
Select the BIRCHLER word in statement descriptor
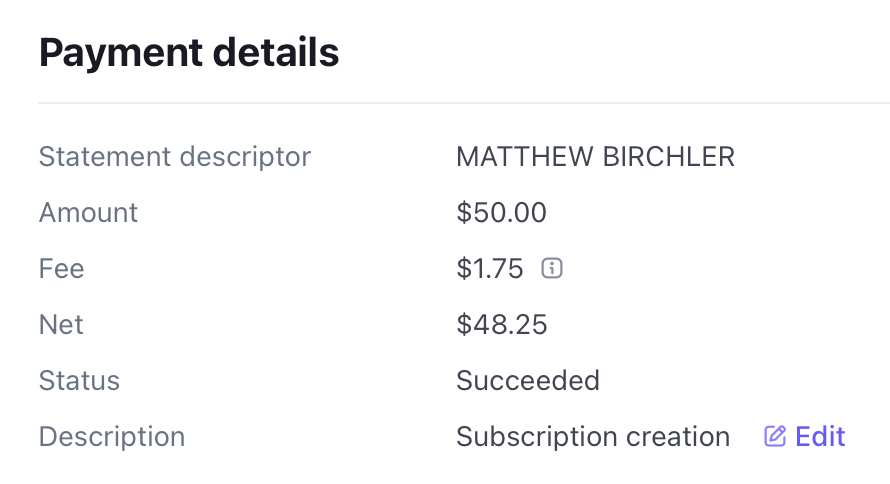tap(669, 157)
